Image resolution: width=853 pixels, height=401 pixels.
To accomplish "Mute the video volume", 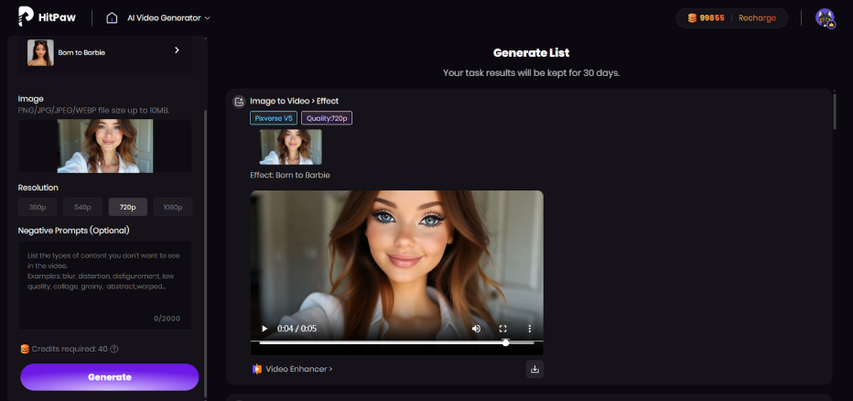I will coord(476,329).
